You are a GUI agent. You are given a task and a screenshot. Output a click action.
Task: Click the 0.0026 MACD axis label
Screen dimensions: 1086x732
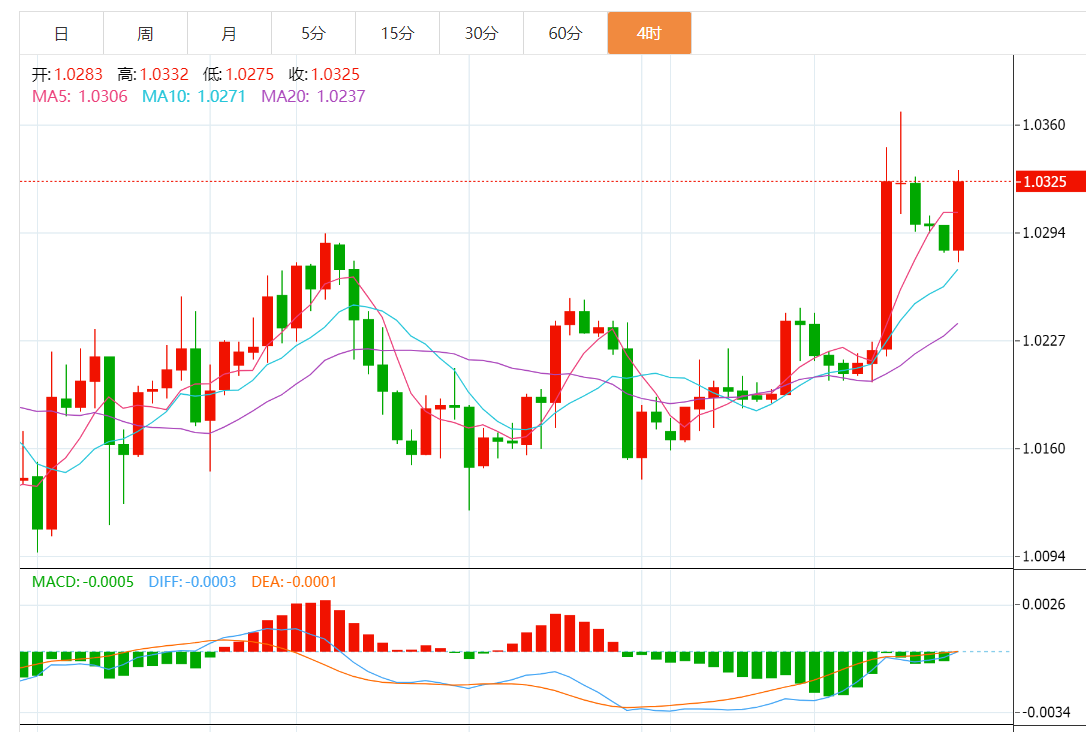pos(1044,605)
